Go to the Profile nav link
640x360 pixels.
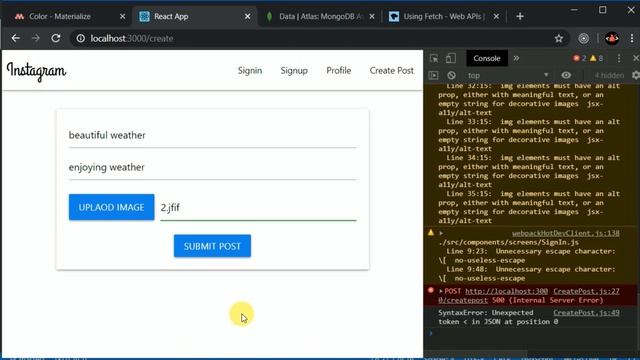click(338, 70)
